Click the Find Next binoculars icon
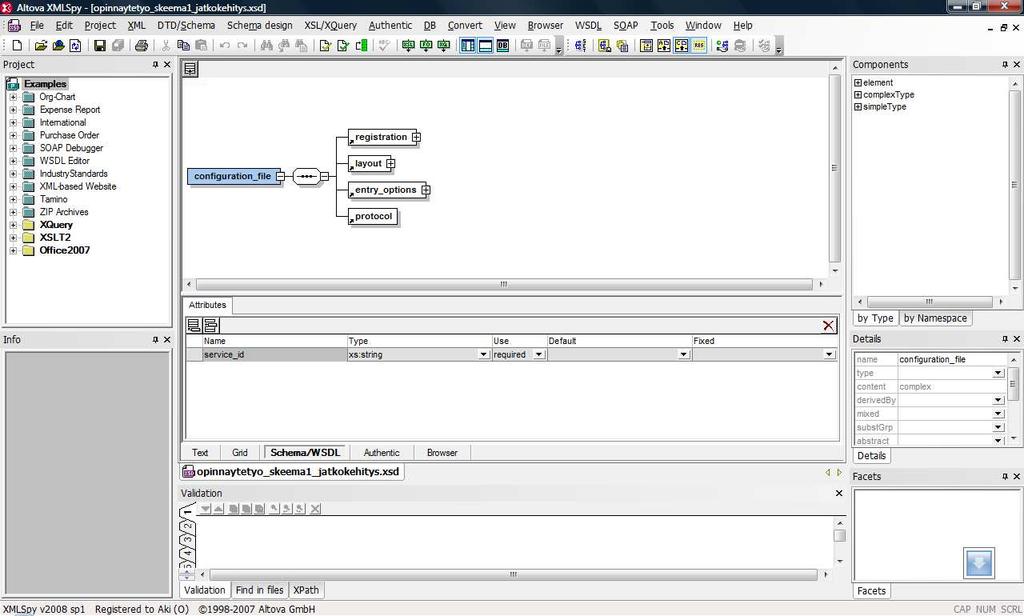This screenshot has height=616, width=1024. (x=283, y=46)
